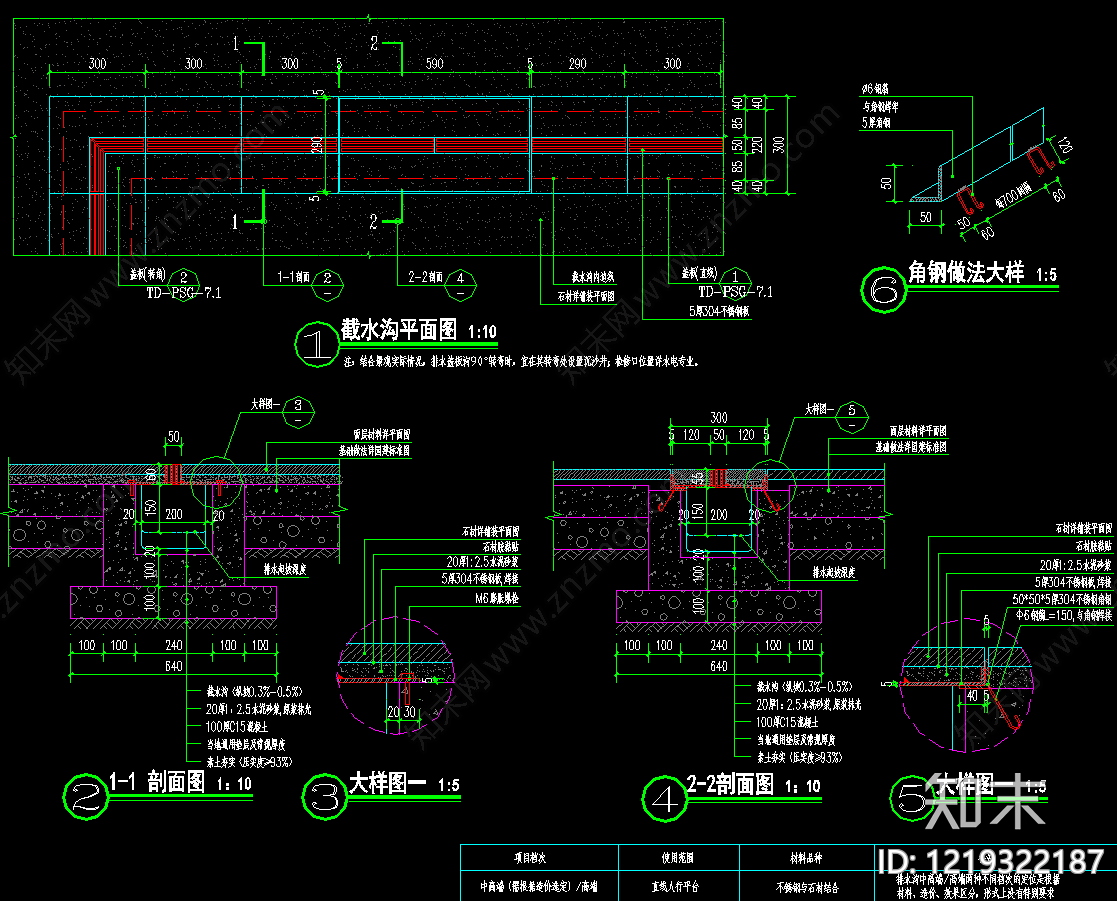Click the "@700间隔" spacing label in detail 6
This screenshot has width=1117, height=901.
[x=1014, y=196]
